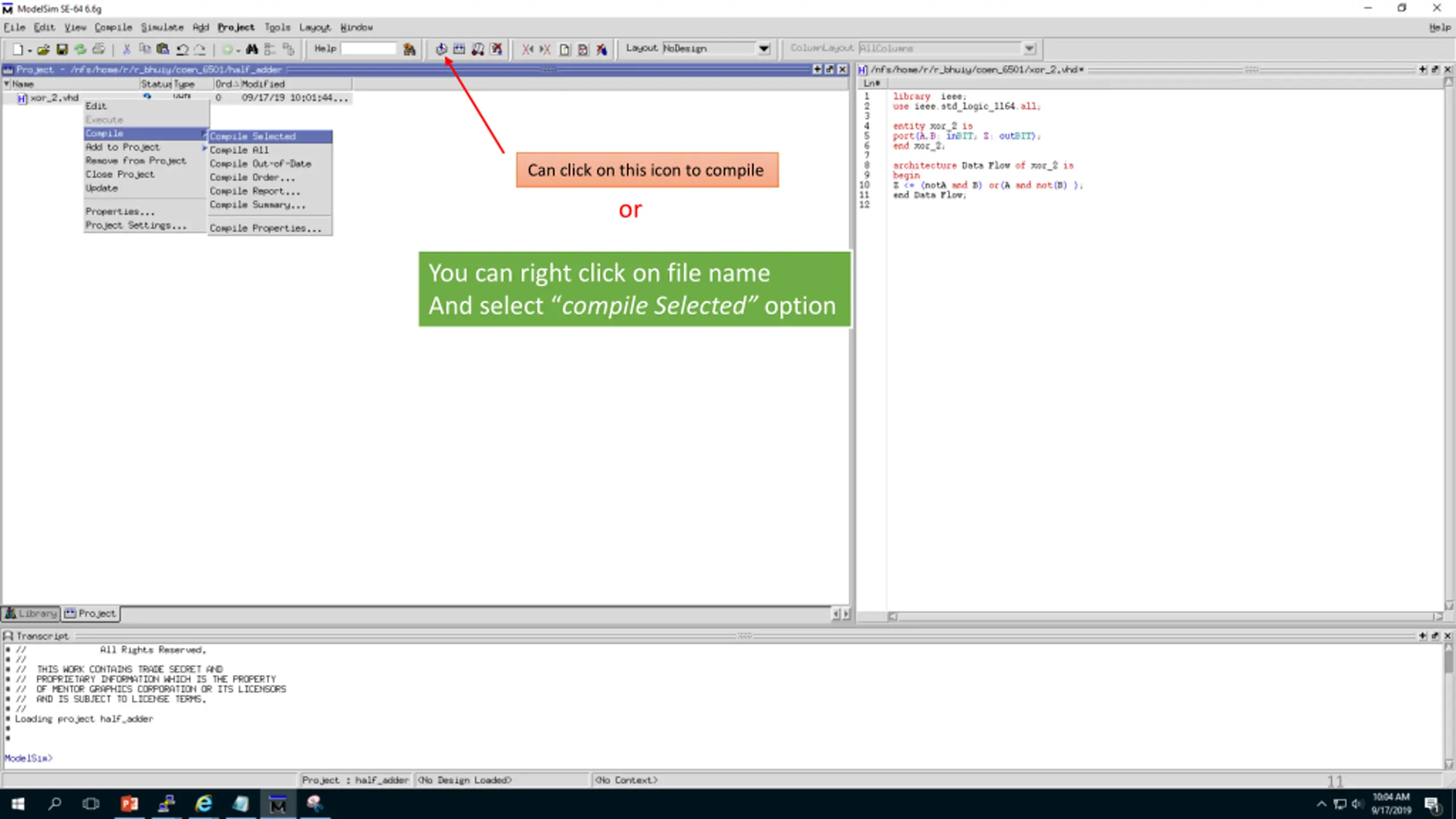
Task: Click the Windows Start button
Action: (18, 804)
